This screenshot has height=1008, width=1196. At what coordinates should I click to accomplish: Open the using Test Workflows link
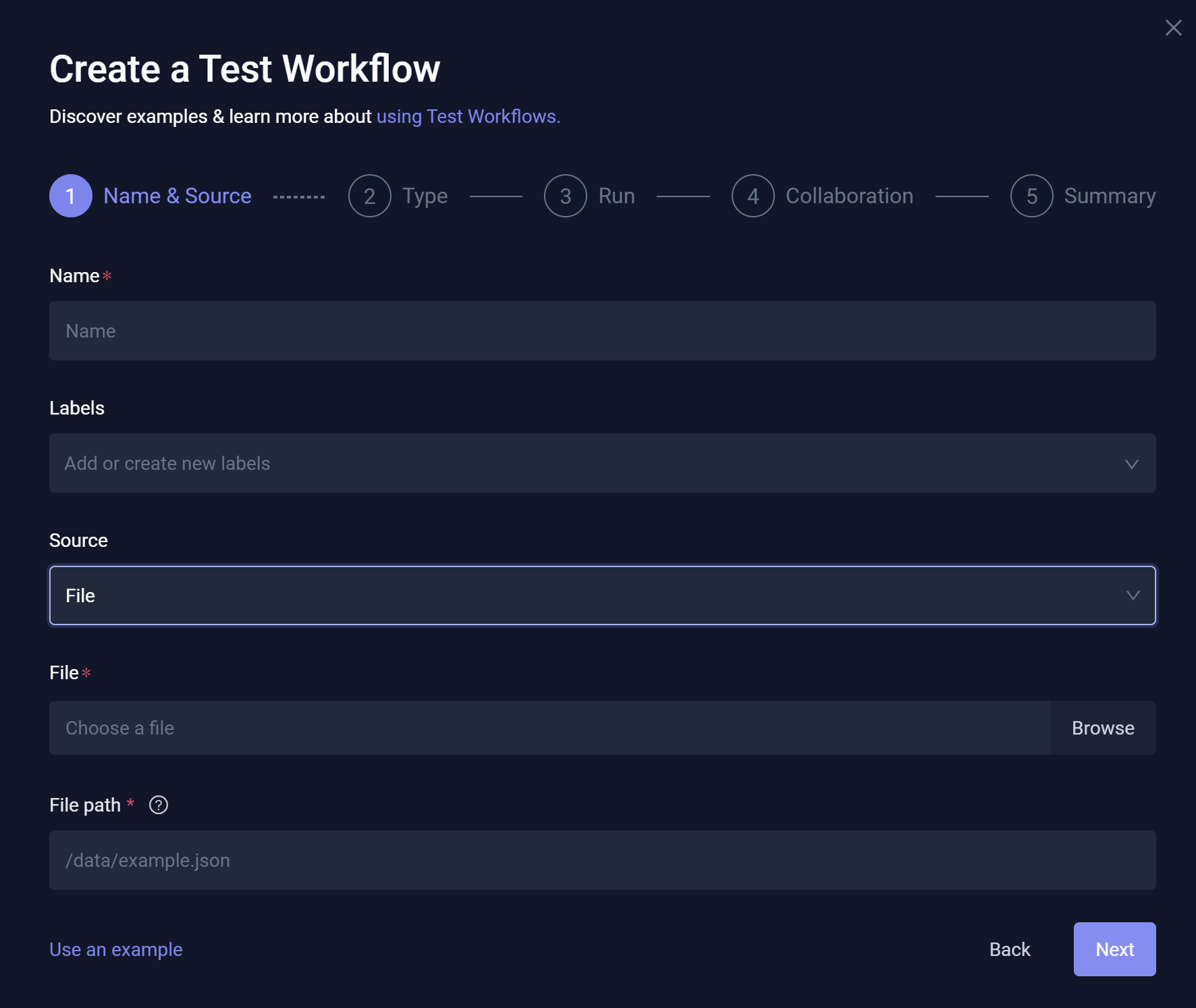pos(468,116)
